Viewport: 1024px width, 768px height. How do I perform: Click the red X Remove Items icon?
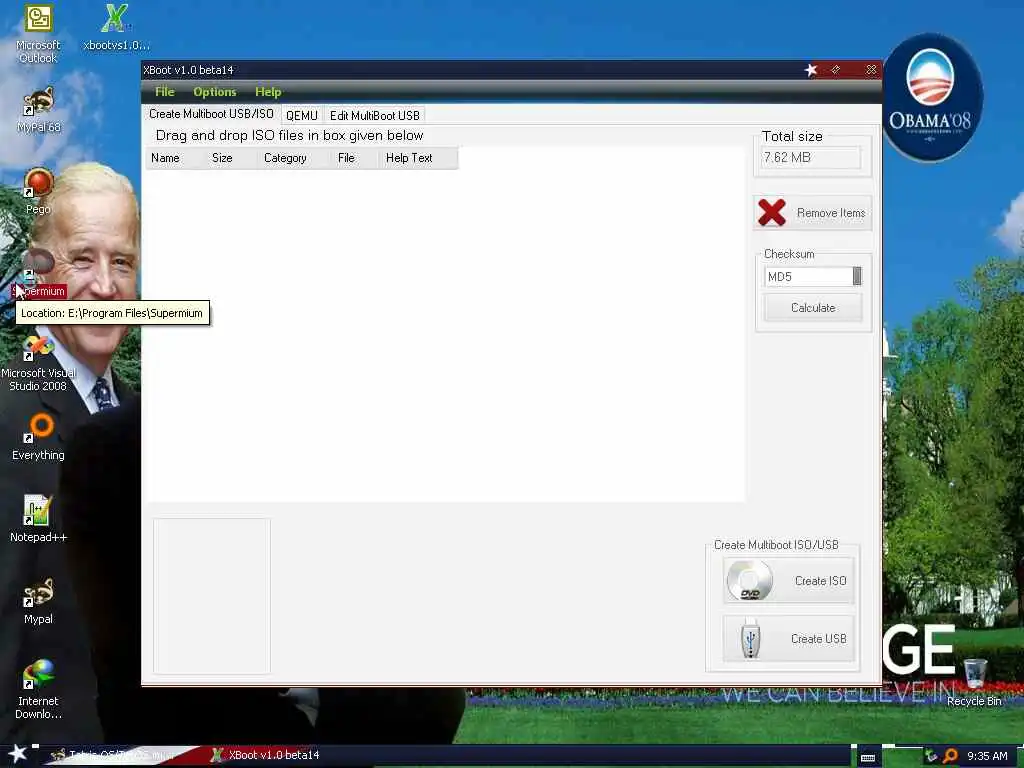coord(772,212)
